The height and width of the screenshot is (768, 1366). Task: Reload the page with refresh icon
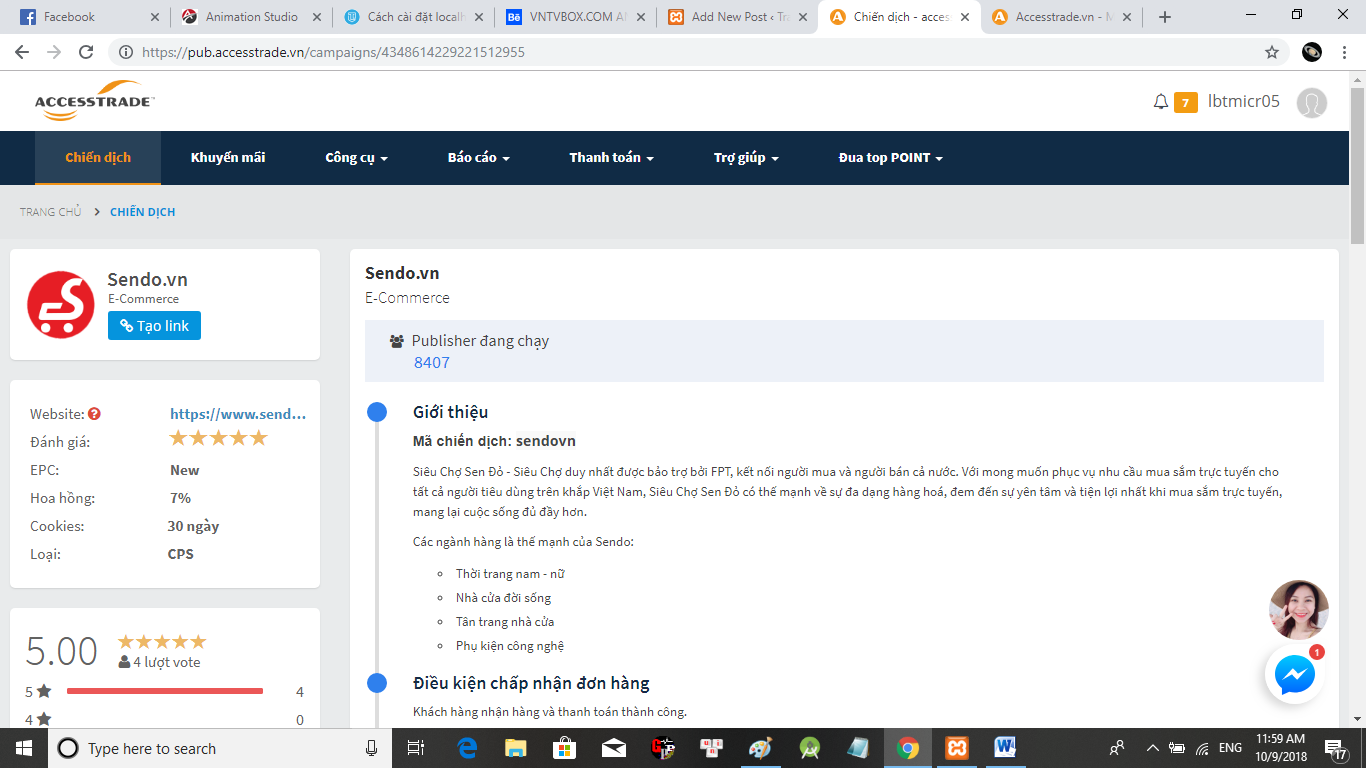click(86, 52)
